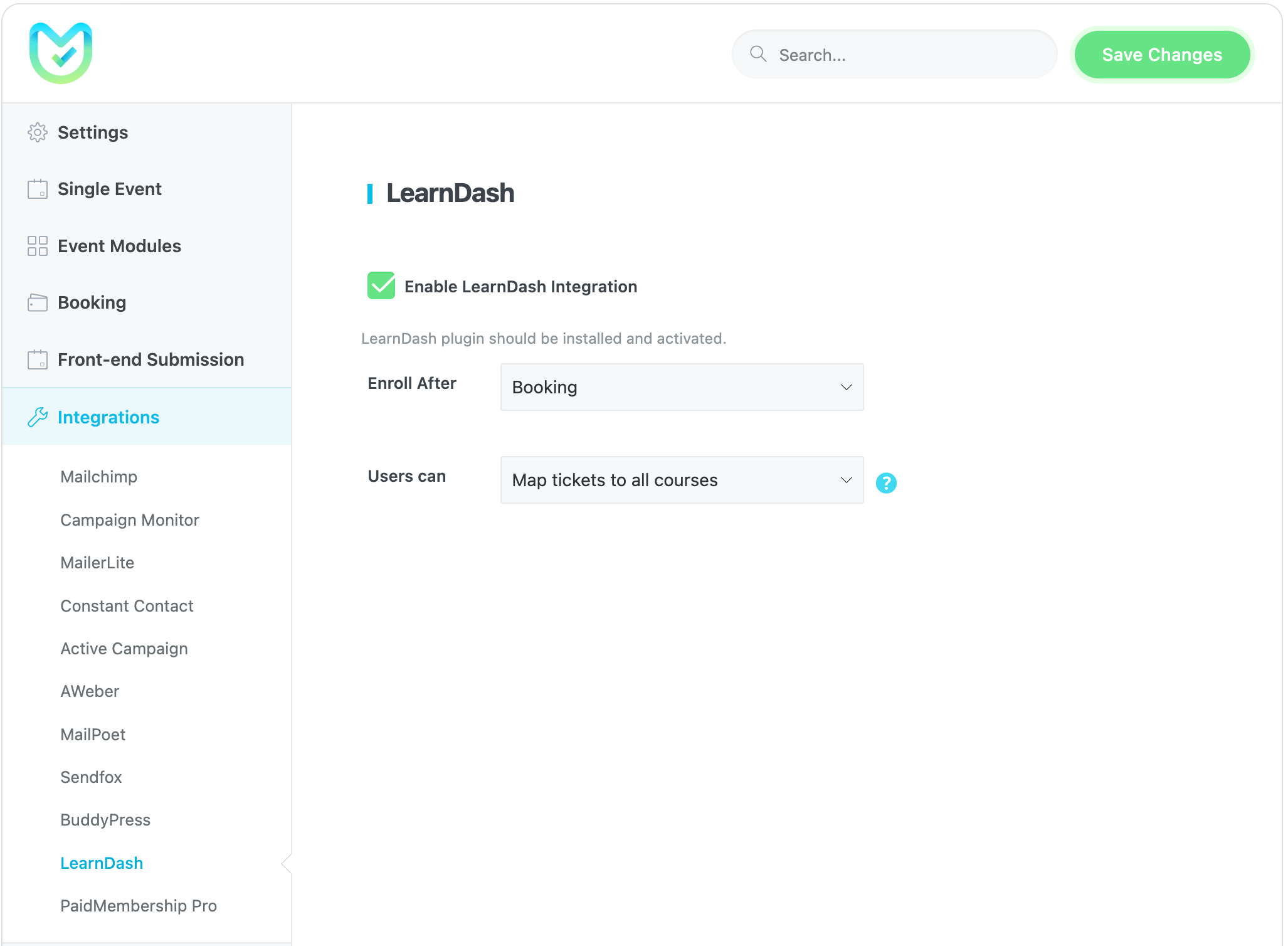Click the Event Modules grid icon

point(38,246)
